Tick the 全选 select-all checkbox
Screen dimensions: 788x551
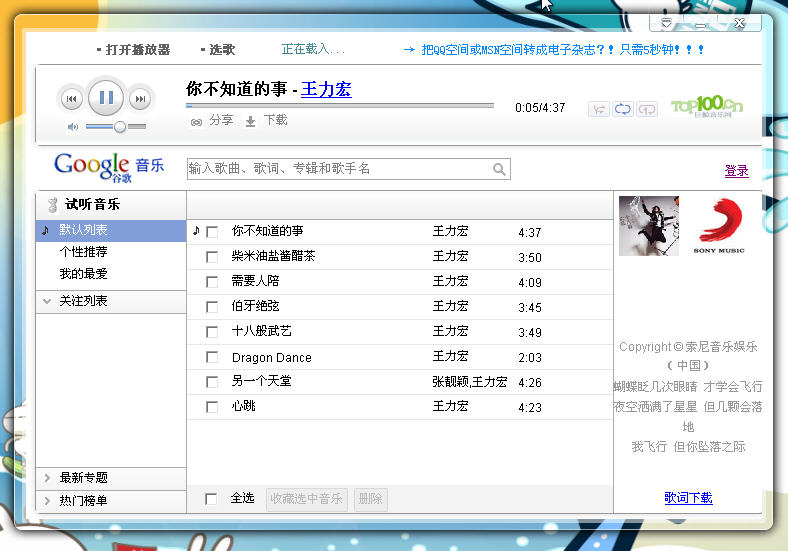(211, 499)
